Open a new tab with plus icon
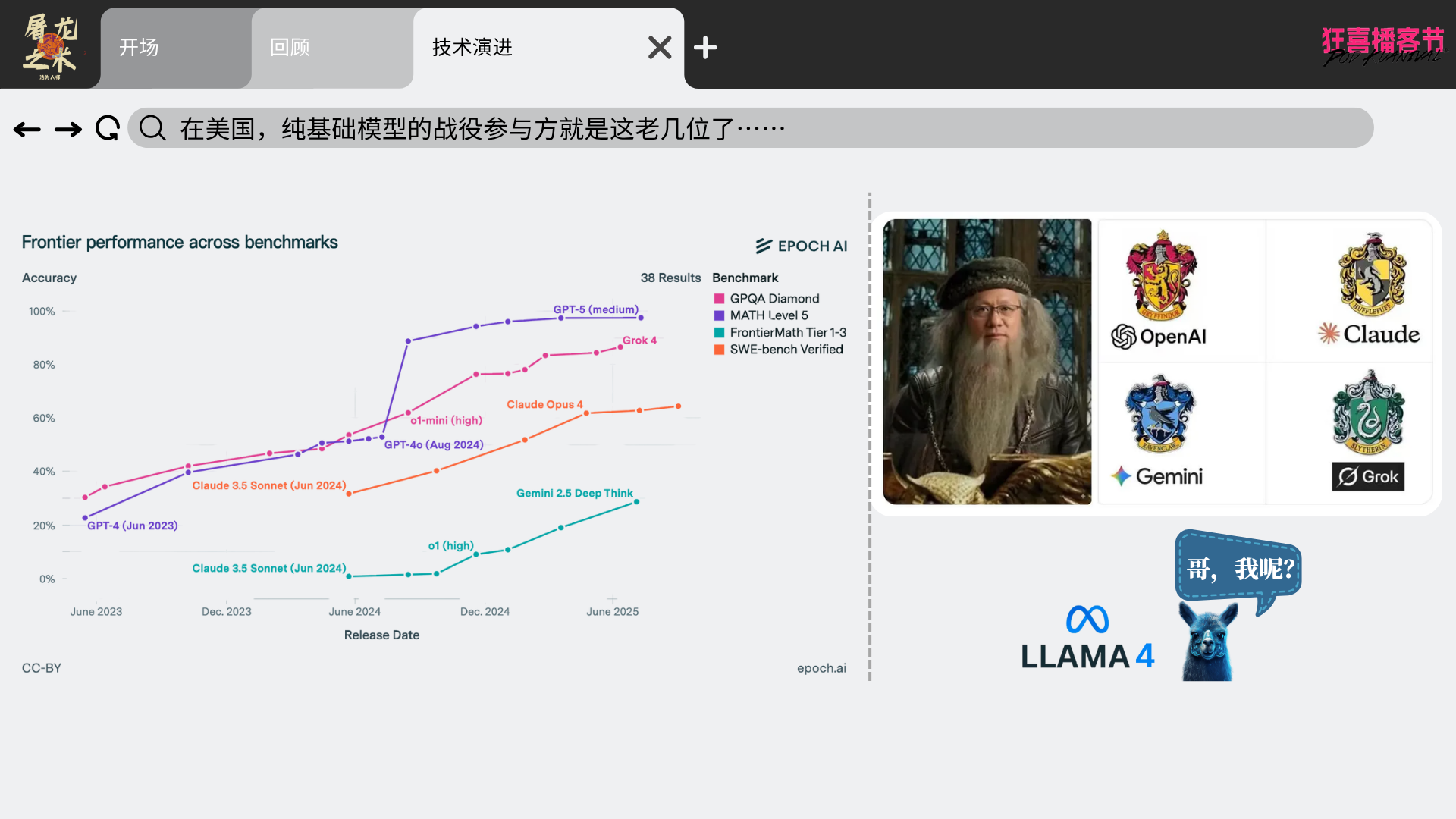The image size is (1456, 819). (x=705, y=48)
